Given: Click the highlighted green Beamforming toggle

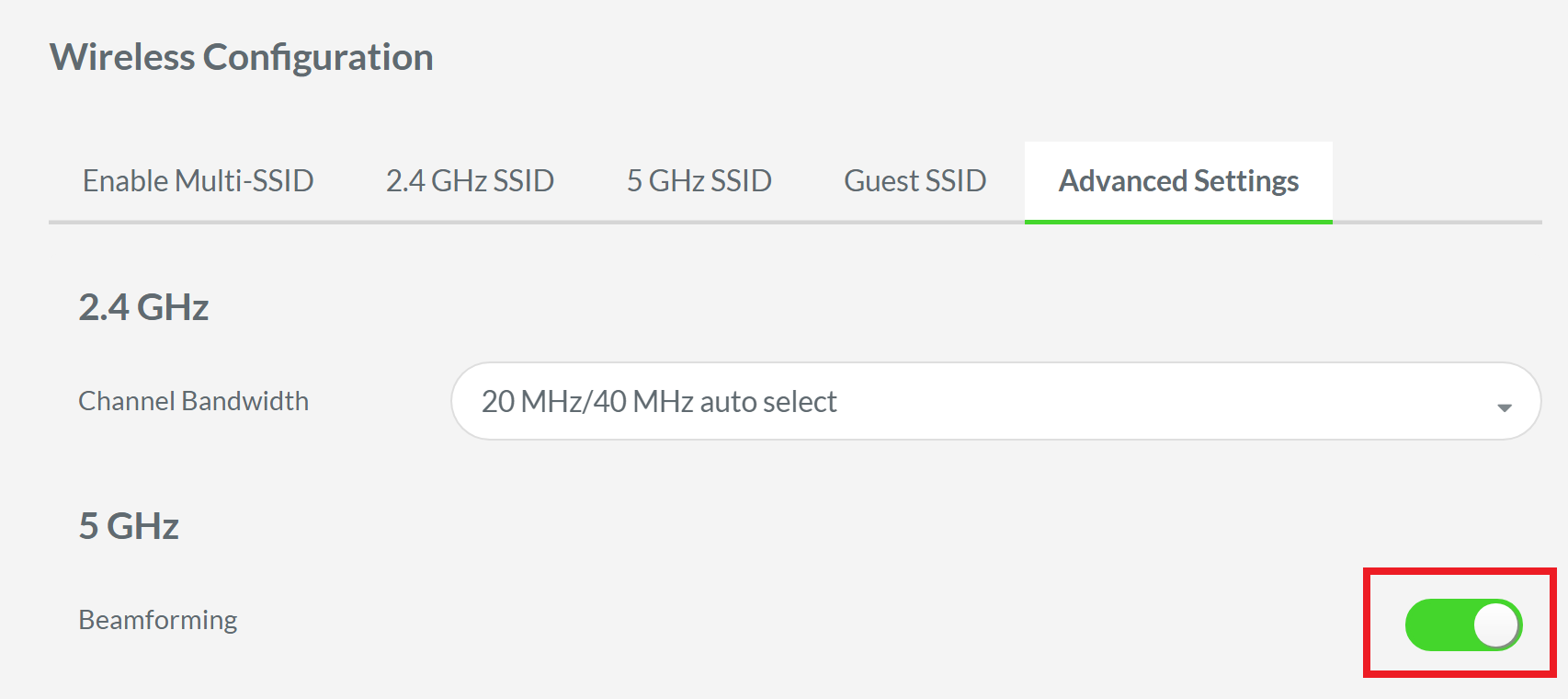Looking at the screenshot, I should coord(1460,623).
